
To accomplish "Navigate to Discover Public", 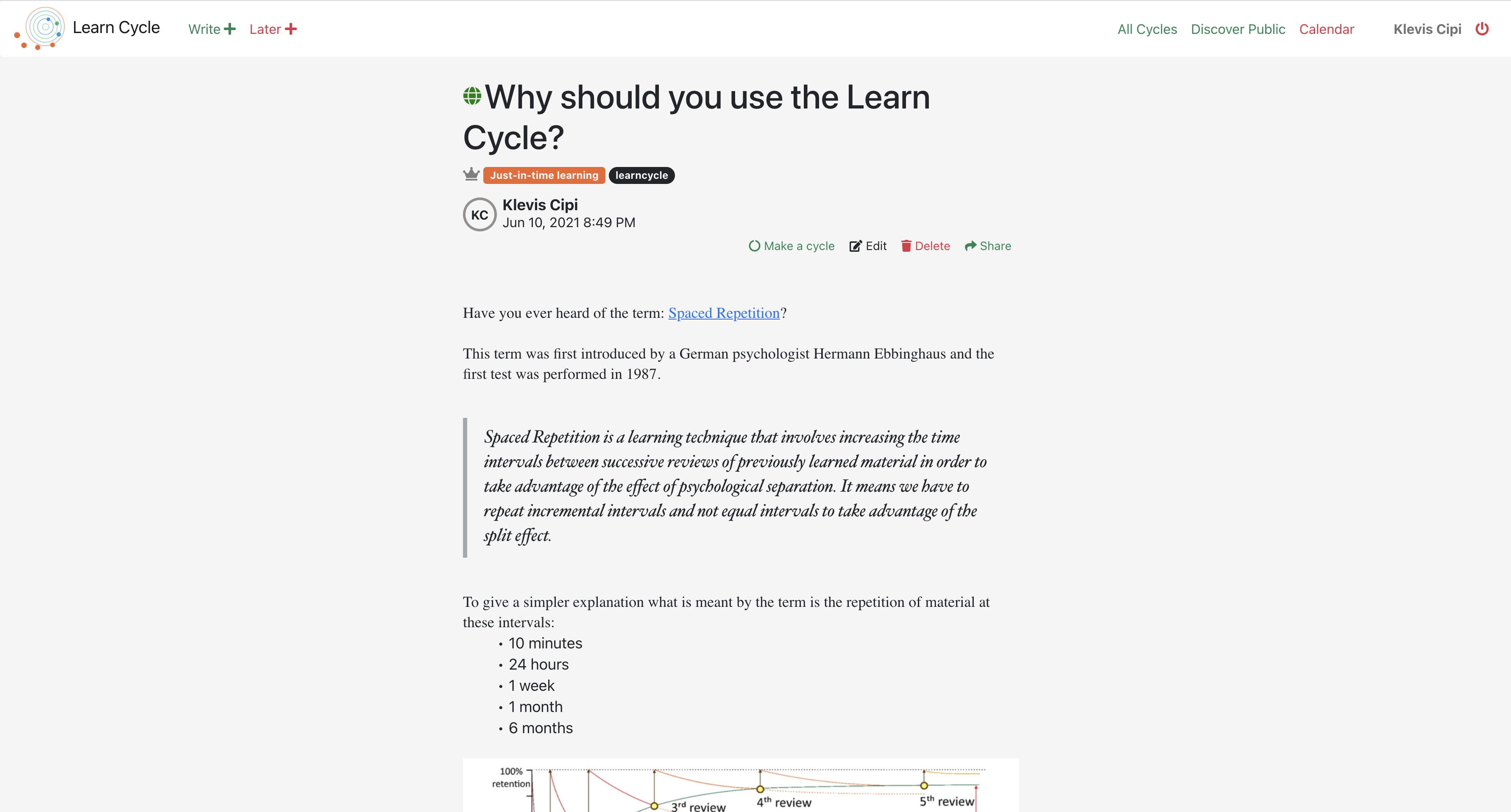I will [1238, 29].
